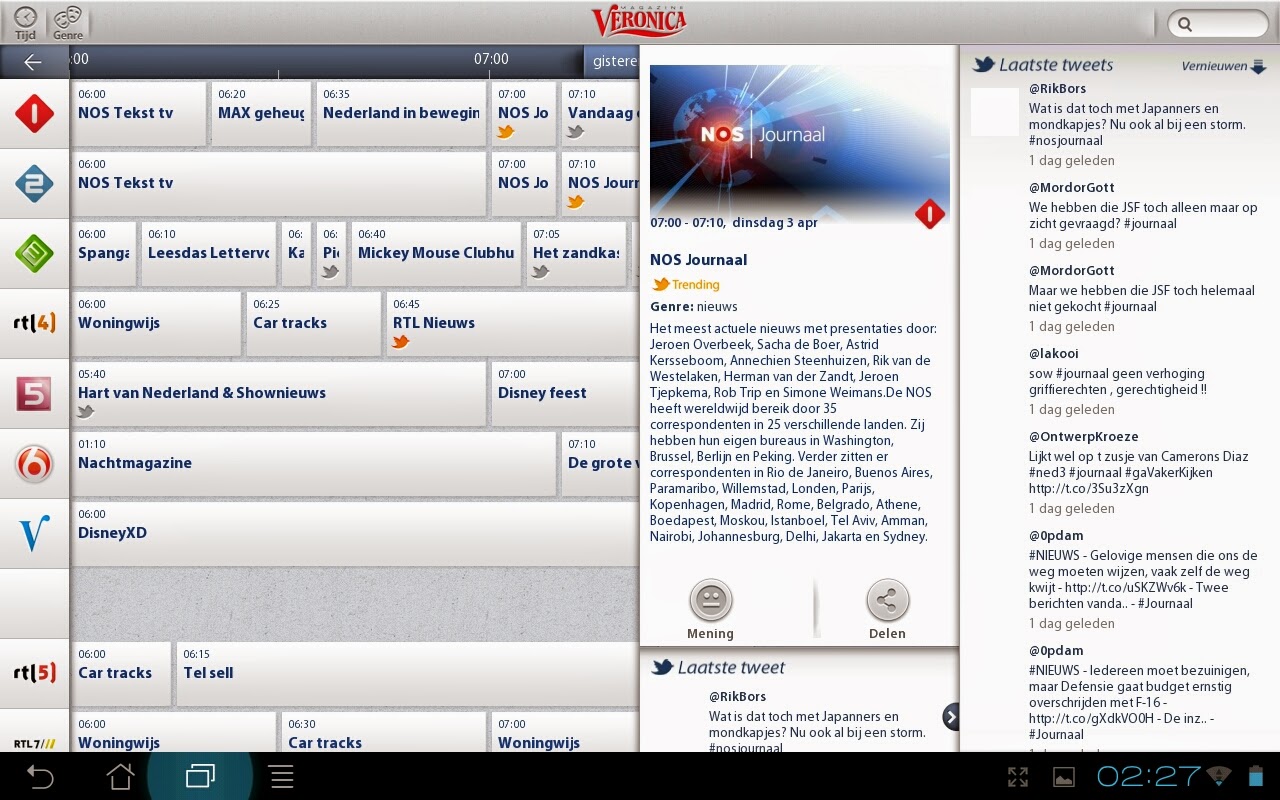Expand tweets with the round arrow button
The image size is (1280, 800).
pyautogui.click(x=951, y=716)
